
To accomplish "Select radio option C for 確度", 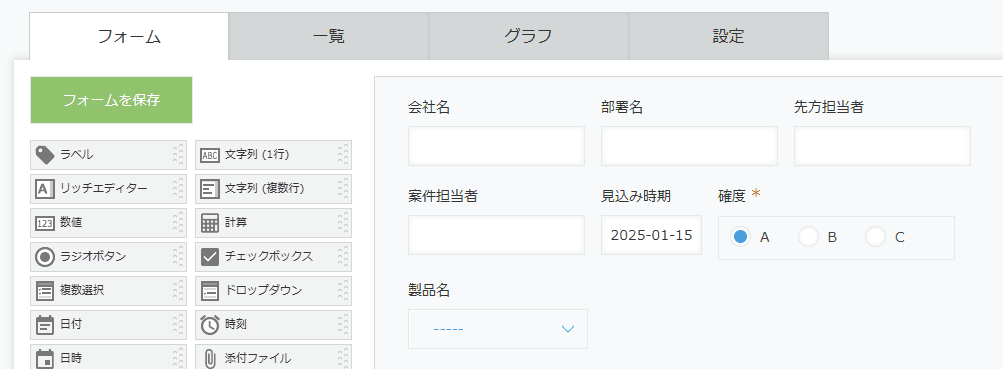I will click(x=875, y=237).
